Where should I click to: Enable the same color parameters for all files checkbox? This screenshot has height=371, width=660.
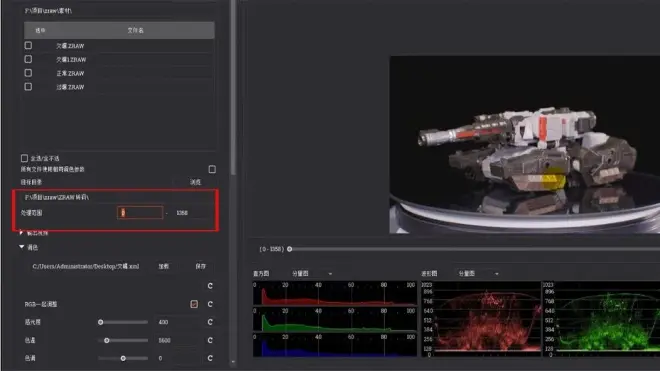[212, 169]
